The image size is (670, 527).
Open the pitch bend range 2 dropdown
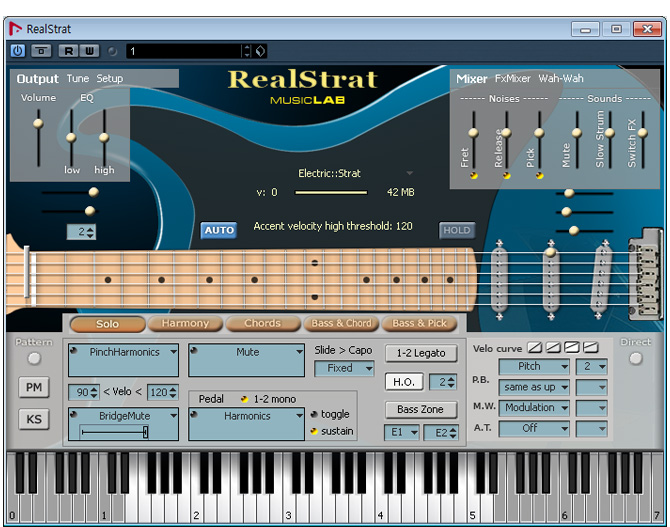point(591,366)
